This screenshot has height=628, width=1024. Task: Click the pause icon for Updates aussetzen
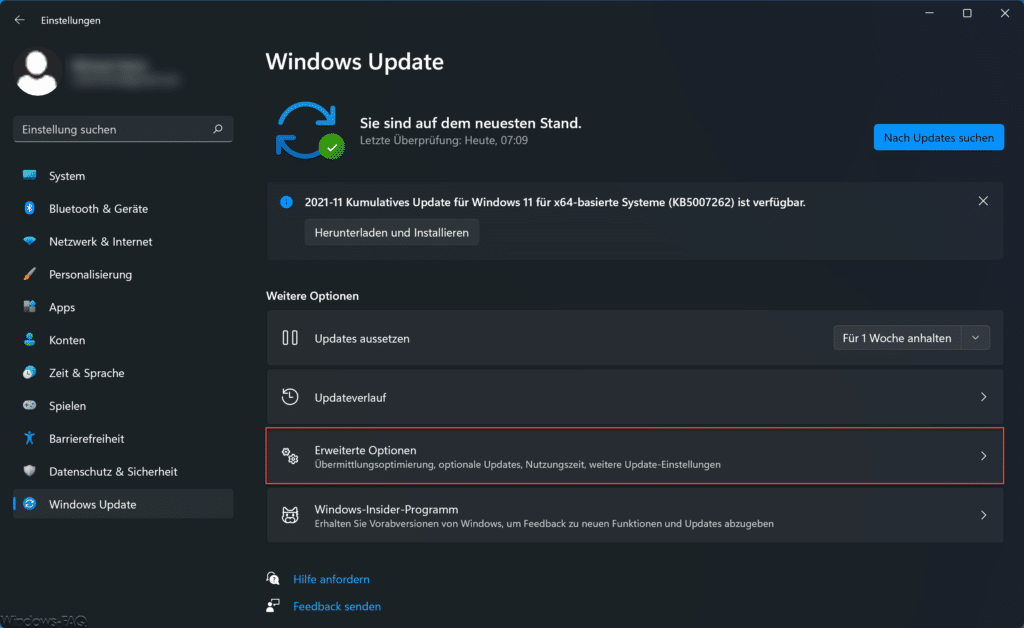tap(290, 338)
